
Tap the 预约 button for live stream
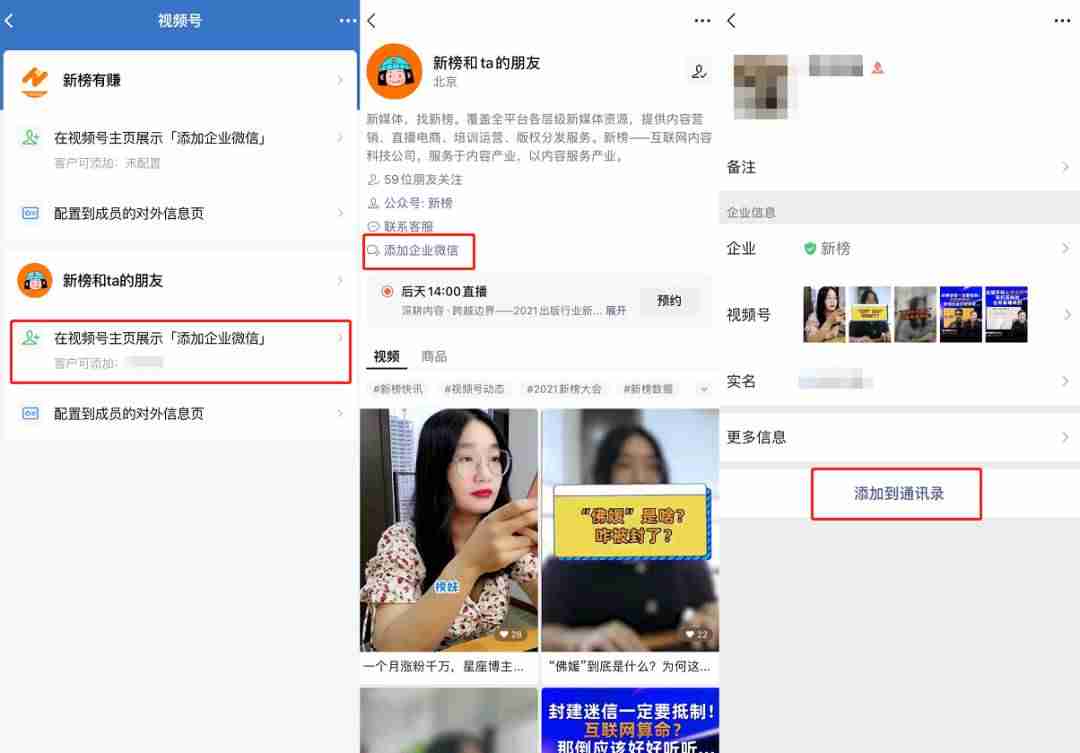[x=669, y=300]
